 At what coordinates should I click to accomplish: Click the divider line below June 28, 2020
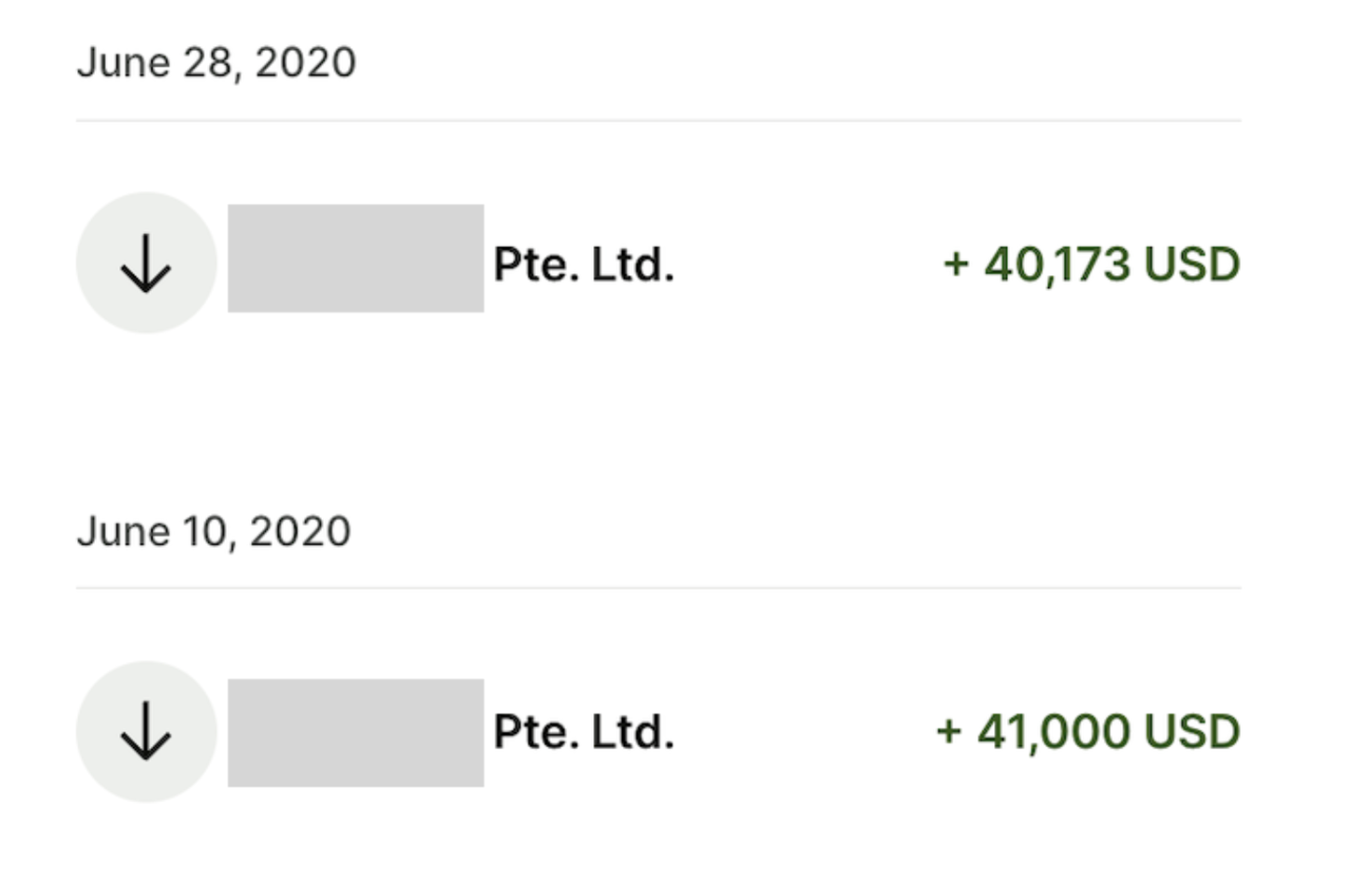pos(658,120)
